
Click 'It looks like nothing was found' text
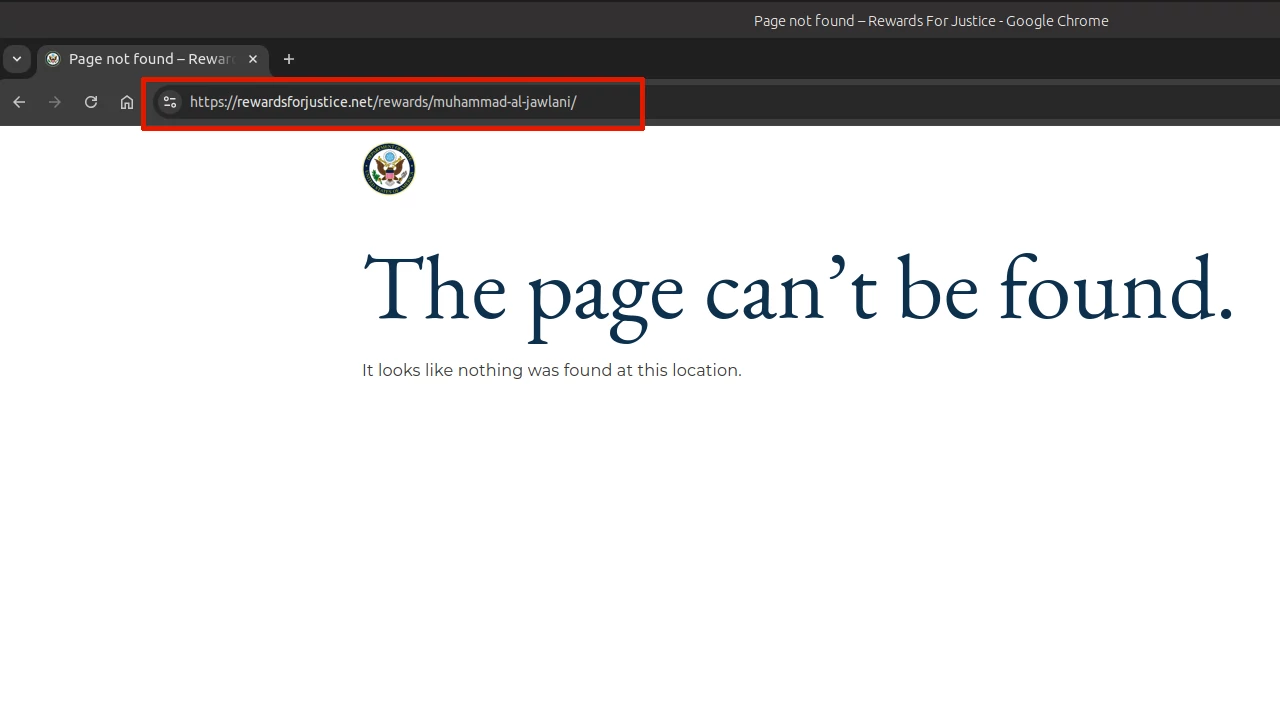click(x=552, y=370)
